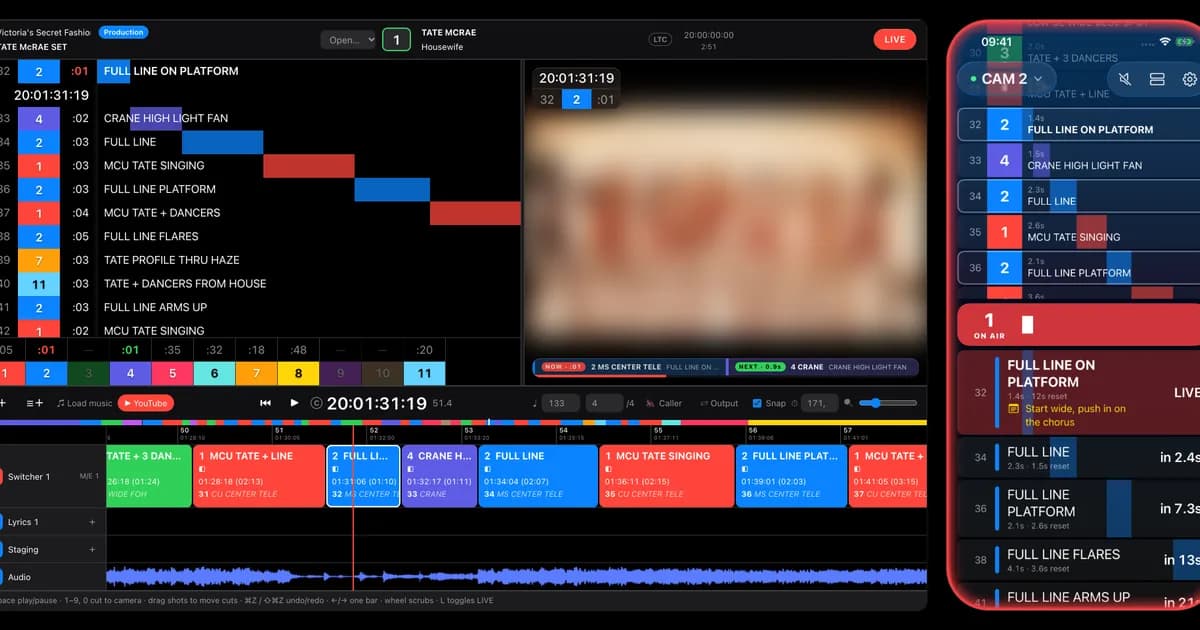Click Switcher 1 track red icon
This screenshot has height=630, width=1200.
pos(1,477)
